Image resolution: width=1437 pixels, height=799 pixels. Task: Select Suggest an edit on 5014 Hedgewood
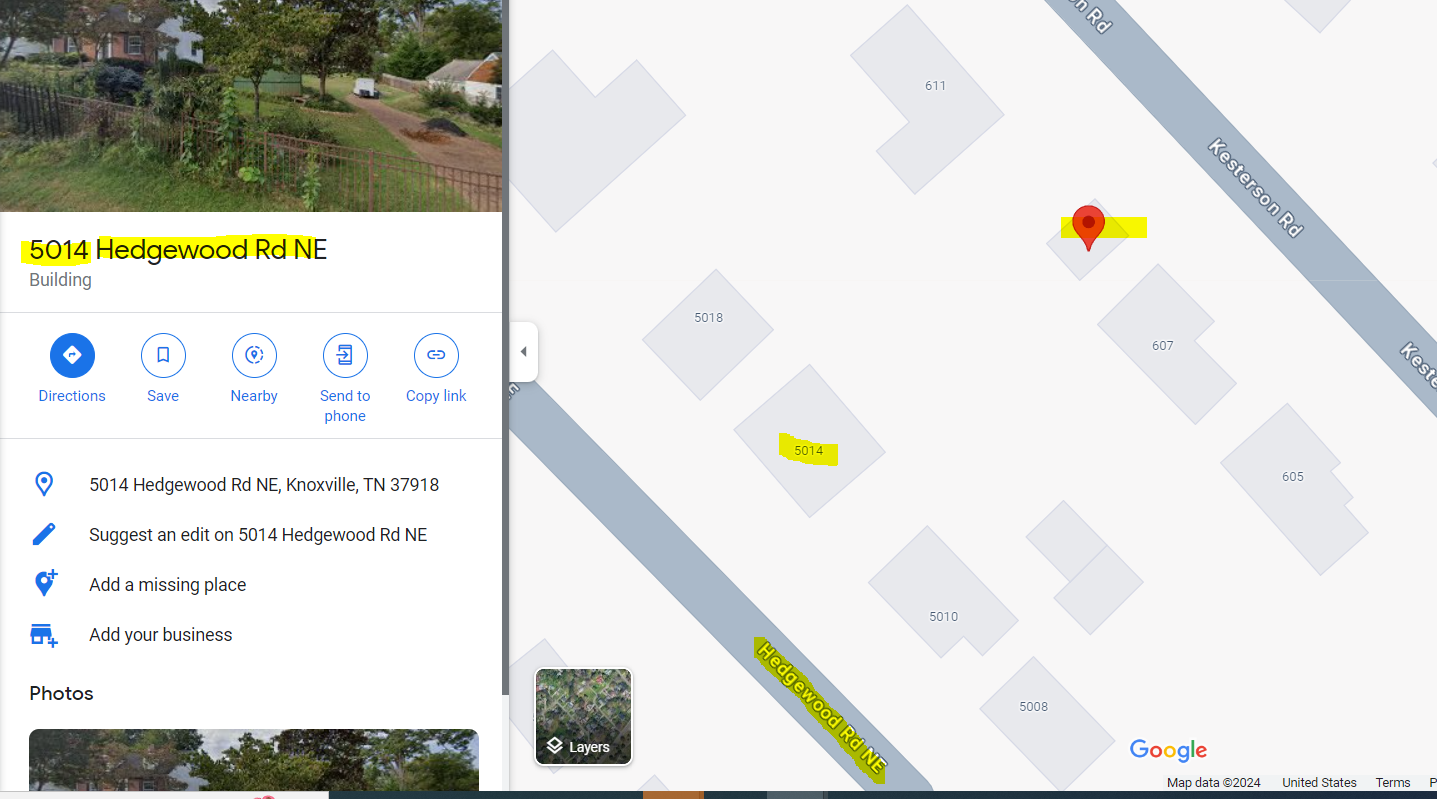pyautogui.click(x=258, y=535)
